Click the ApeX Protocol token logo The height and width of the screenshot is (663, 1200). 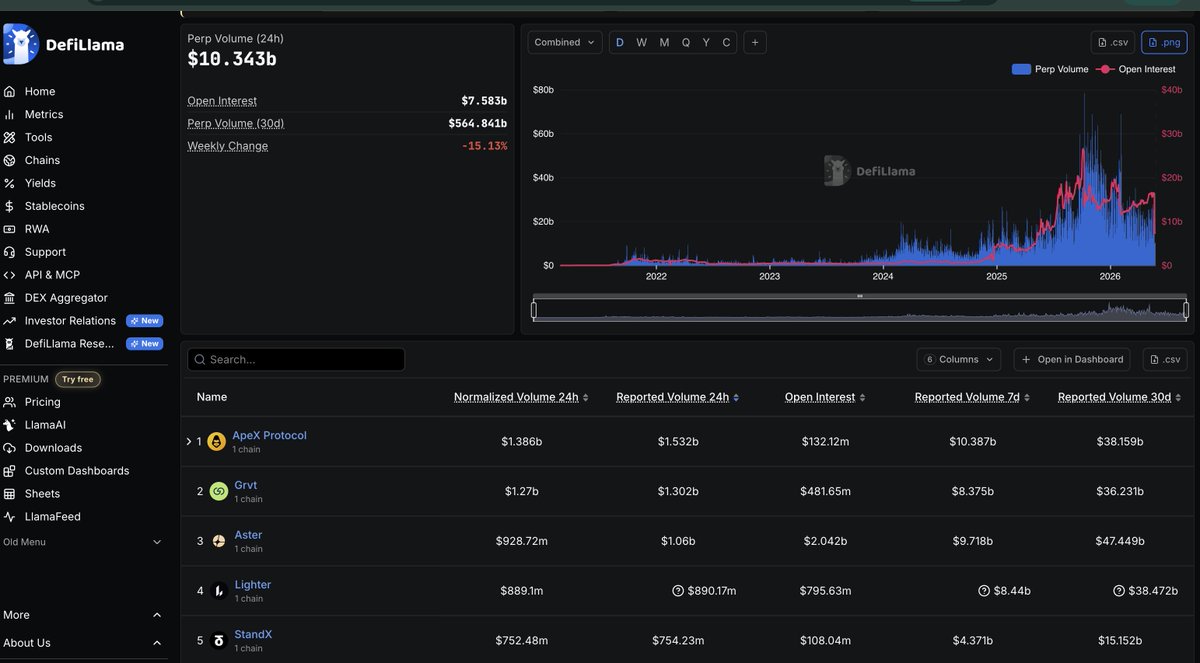tap(217, 441)
